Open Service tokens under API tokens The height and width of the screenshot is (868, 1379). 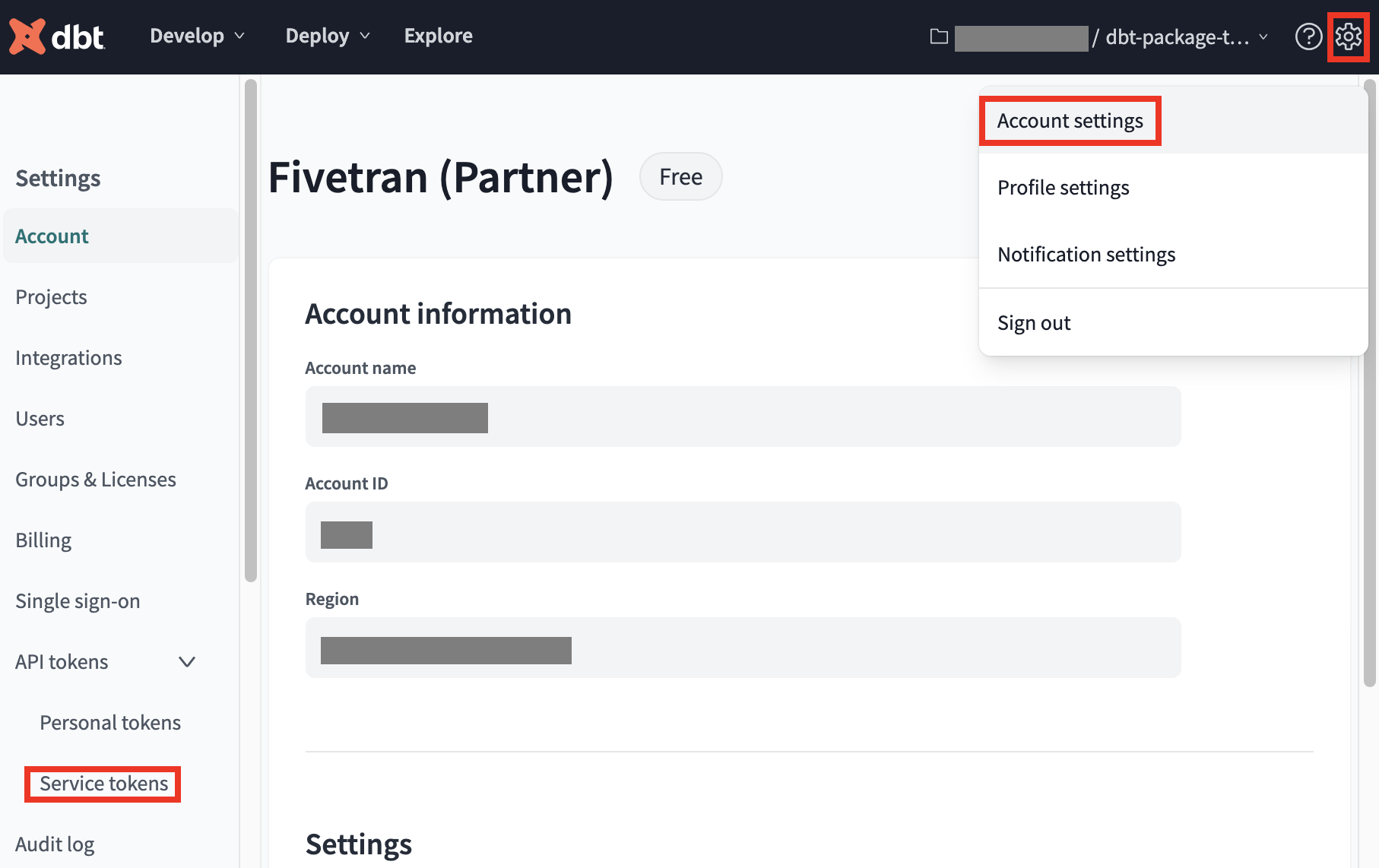click(x=103, y=784)
